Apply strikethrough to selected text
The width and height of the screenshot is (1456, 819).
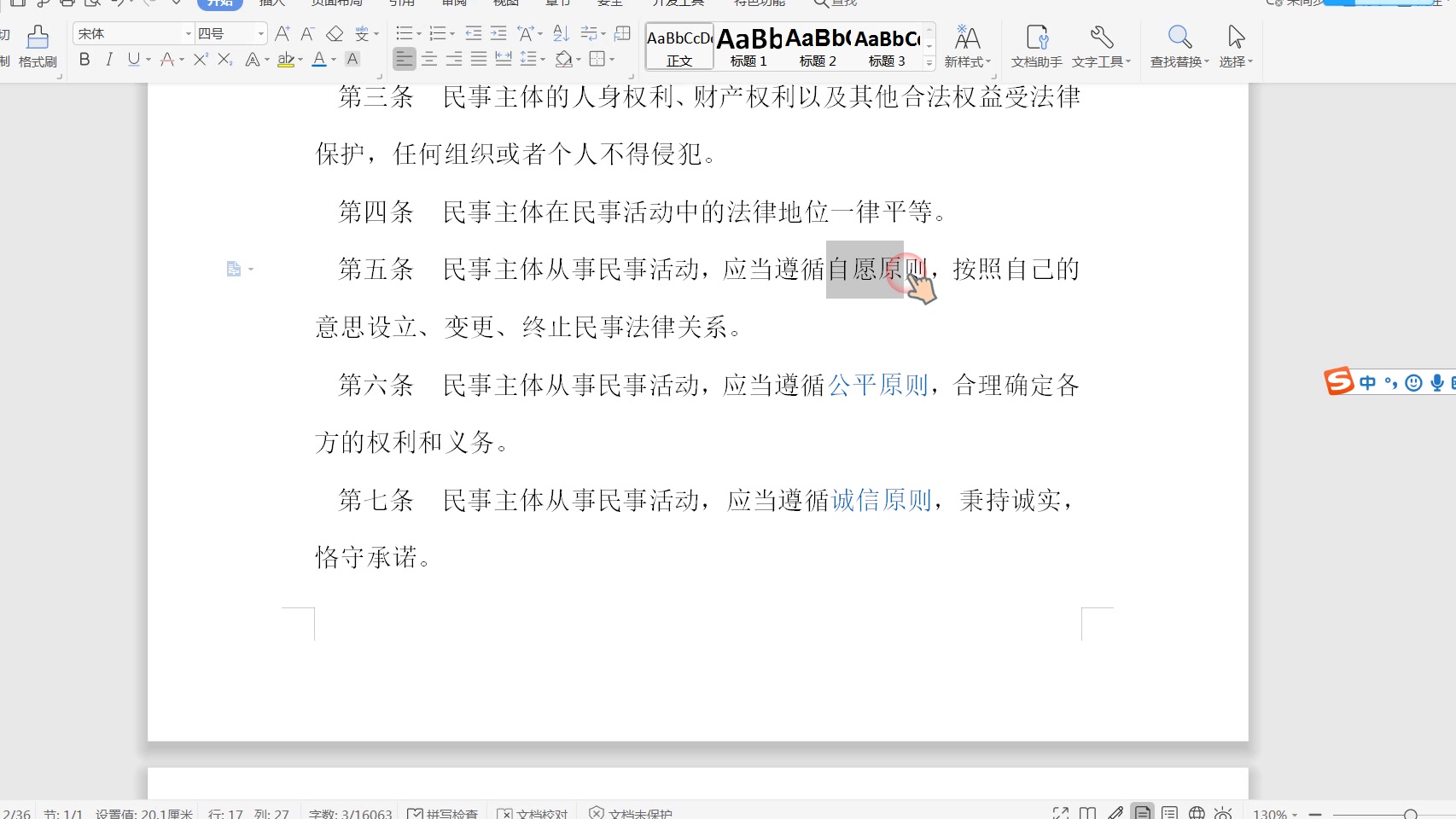click(x=167, y=59)
